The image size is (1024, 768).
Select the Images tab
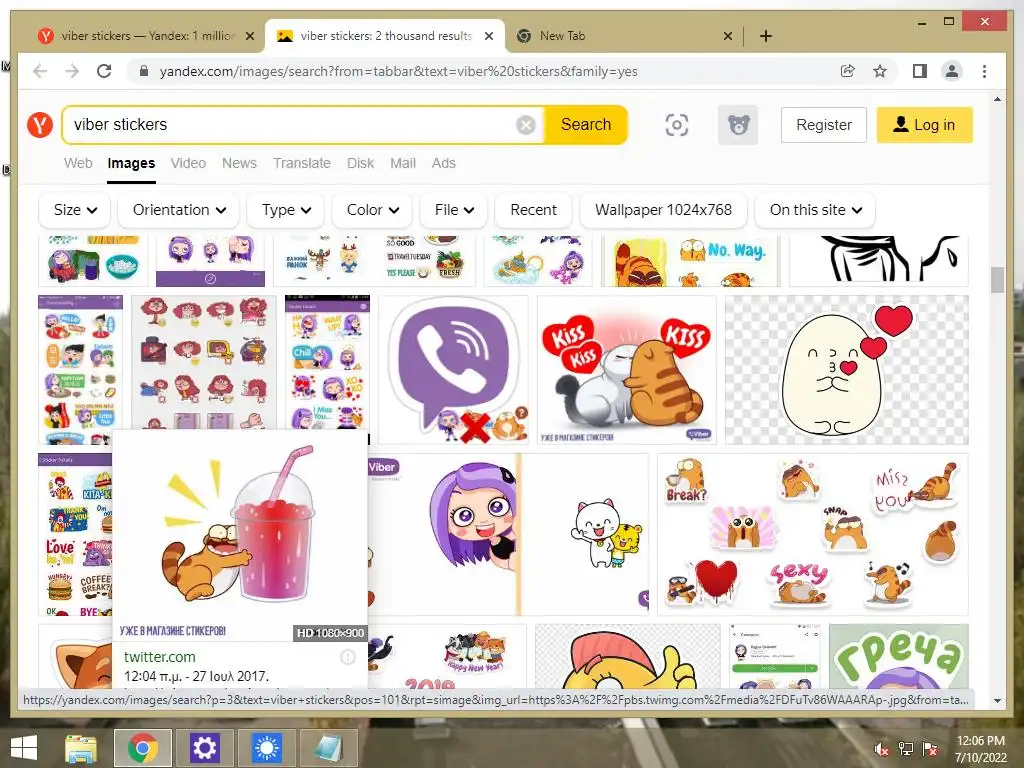tap(131, 163)
